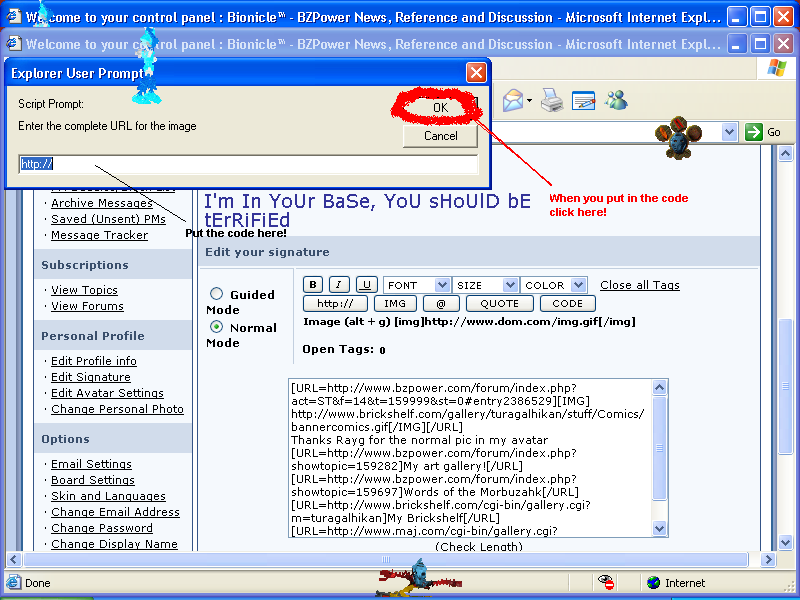Enable the http:// link tag button

pyautogui.click(x=335, y=303)
